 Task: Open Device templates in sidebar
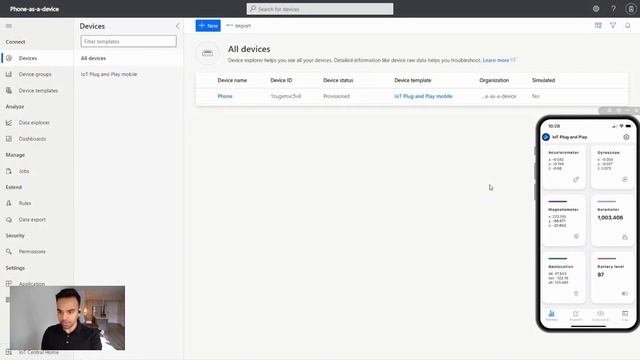click(37, 91)
